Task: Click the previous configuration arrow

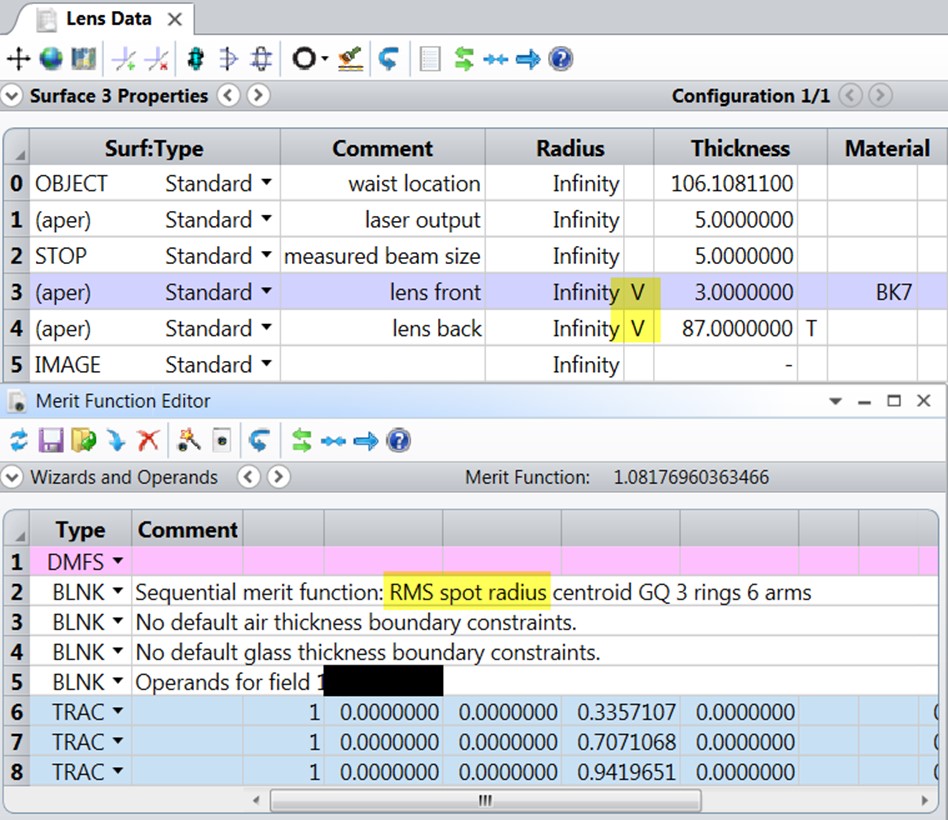Action: point(851,96)
